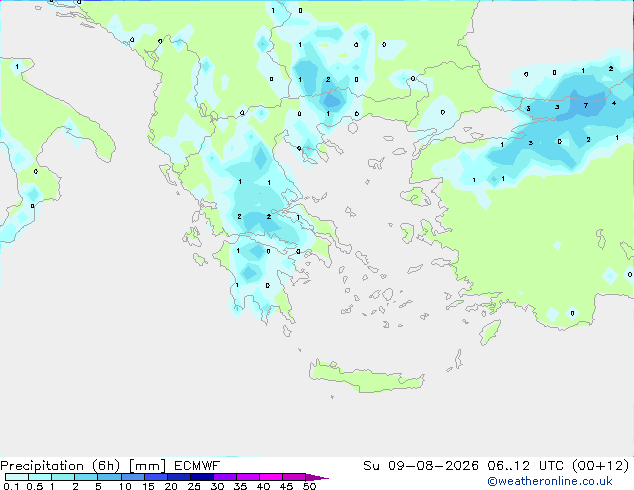Click the legend tick label "0.1"
Viewport: 634px width, 490px height.
11,486
